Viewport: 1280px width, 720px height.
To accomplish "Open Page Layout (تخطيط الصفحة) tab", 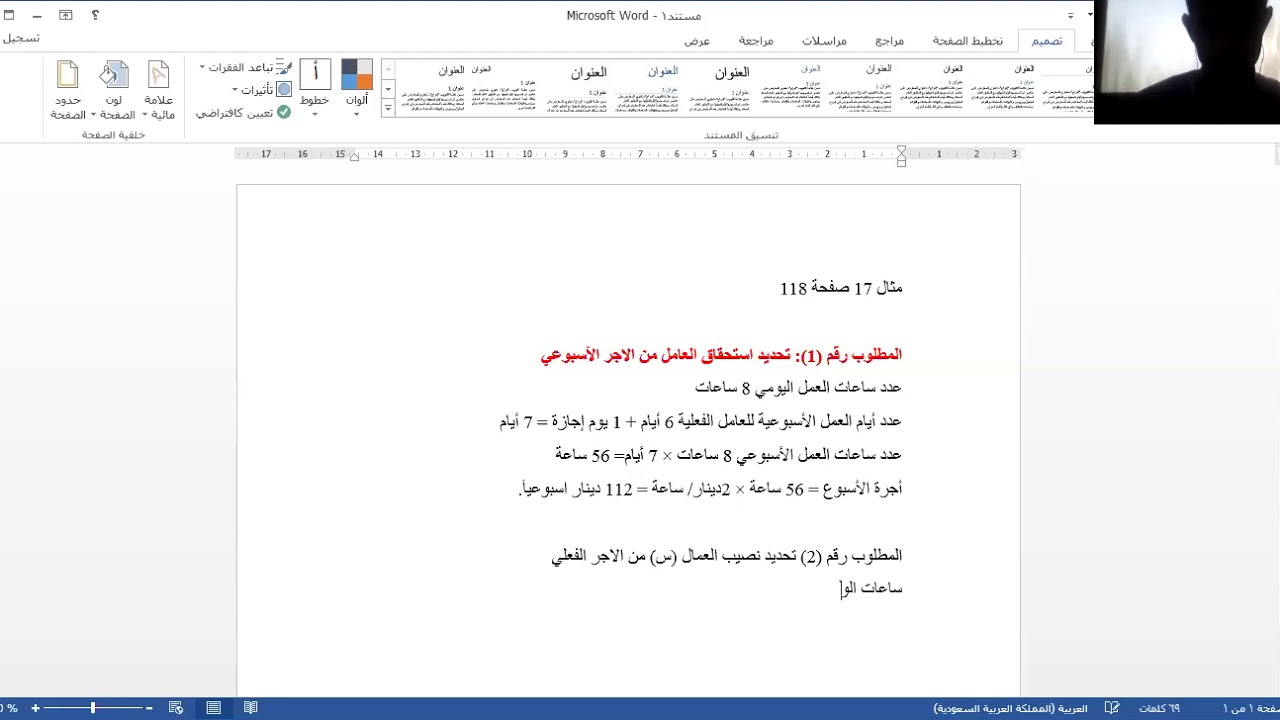I will (x=967, y=41).
